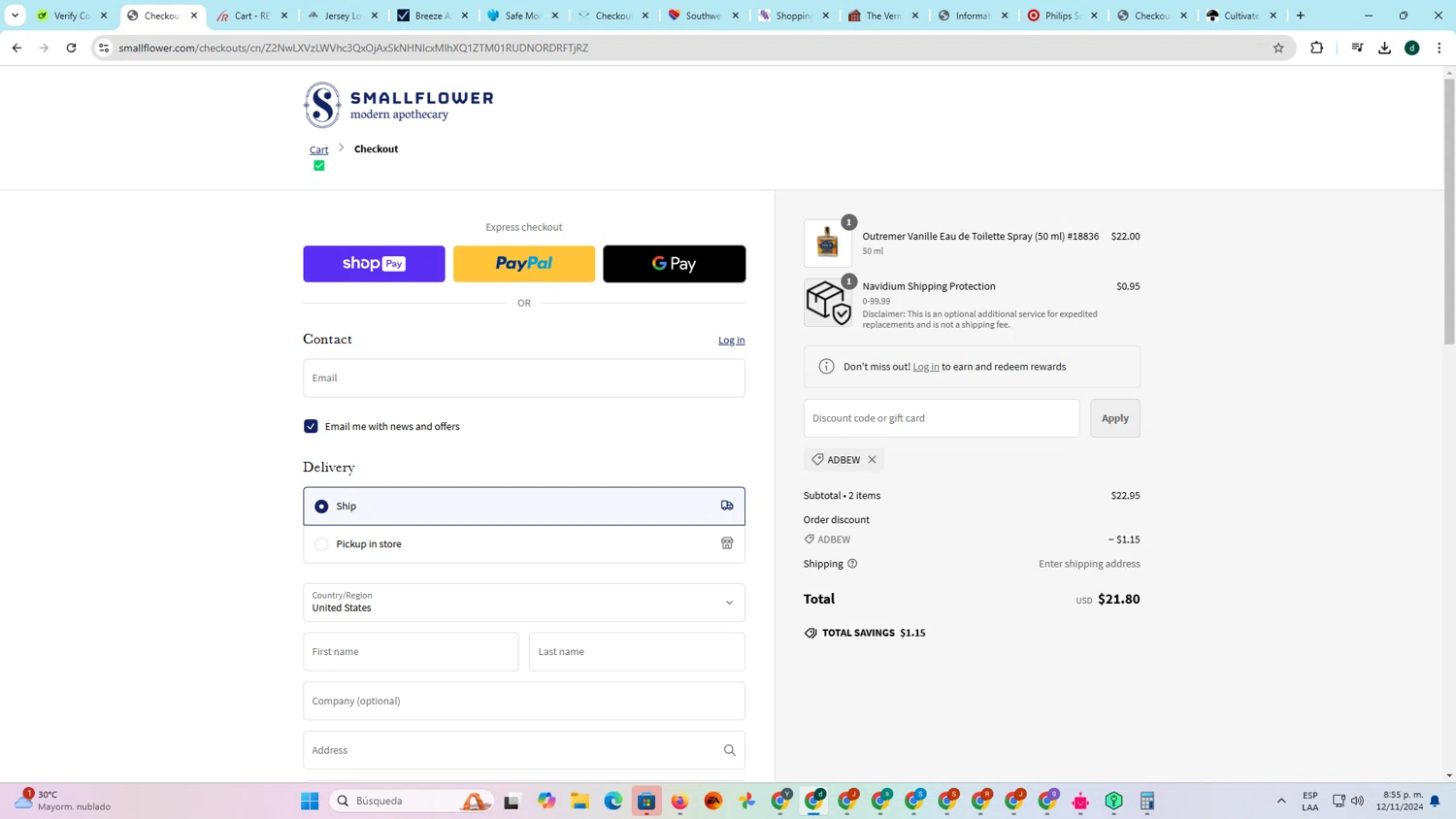
Task: Open the Chrome three-dot menu
Action: 1439,48
